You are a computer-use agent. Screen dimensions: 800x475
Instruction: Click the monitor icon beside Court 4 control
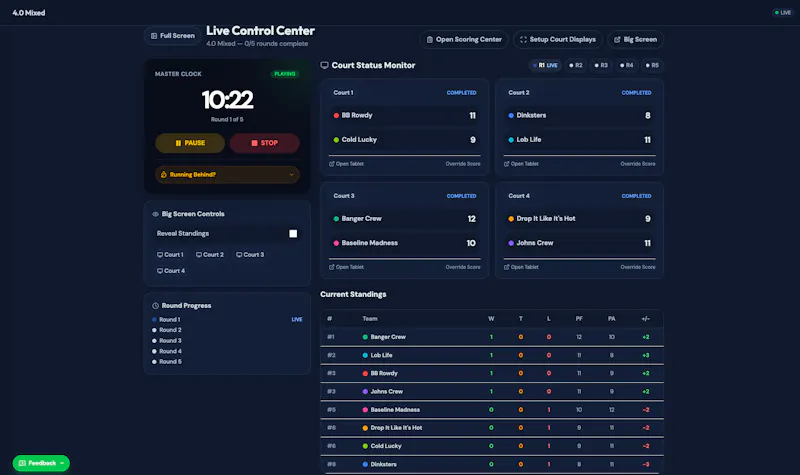(160, 271)
